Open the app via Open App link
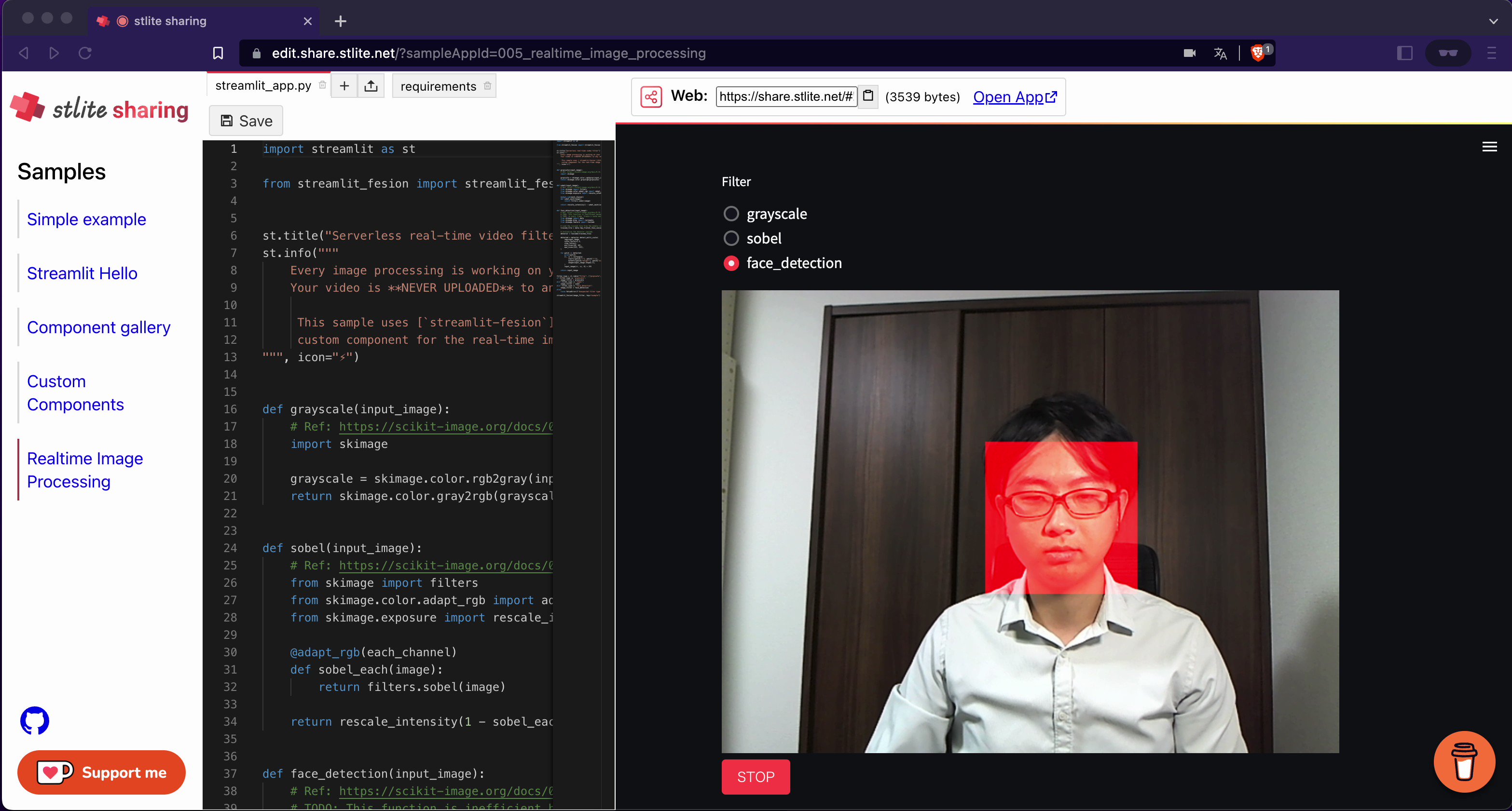 (x=1014, y=97)
